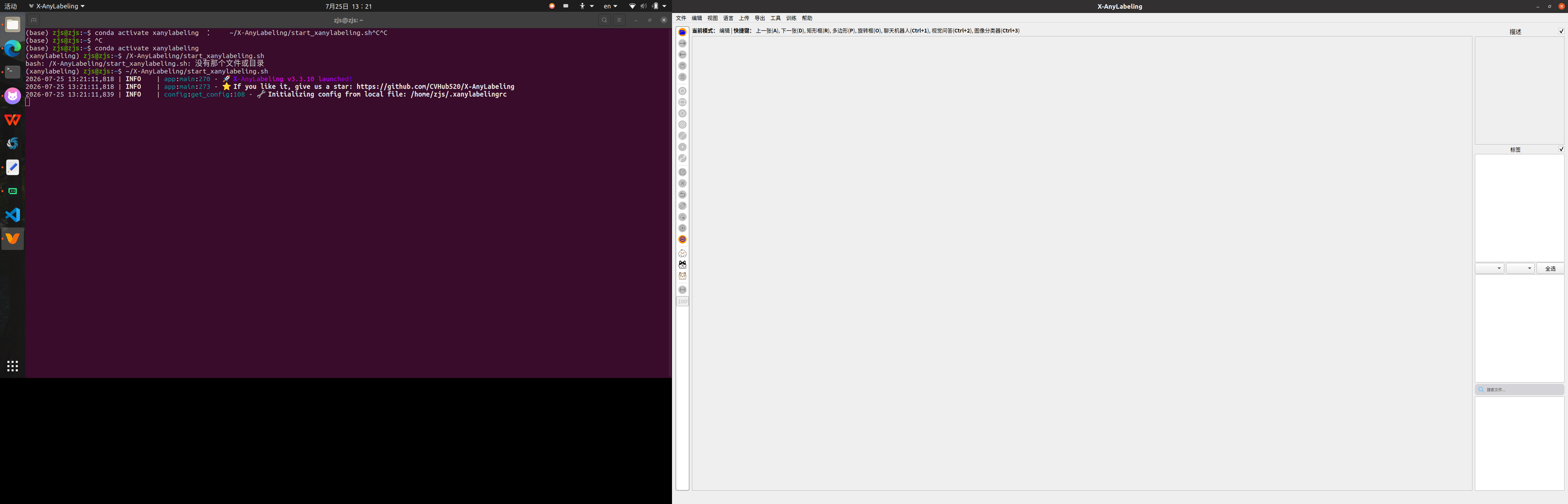Open the Chatbot duck icon

click(x=682, y=253)
